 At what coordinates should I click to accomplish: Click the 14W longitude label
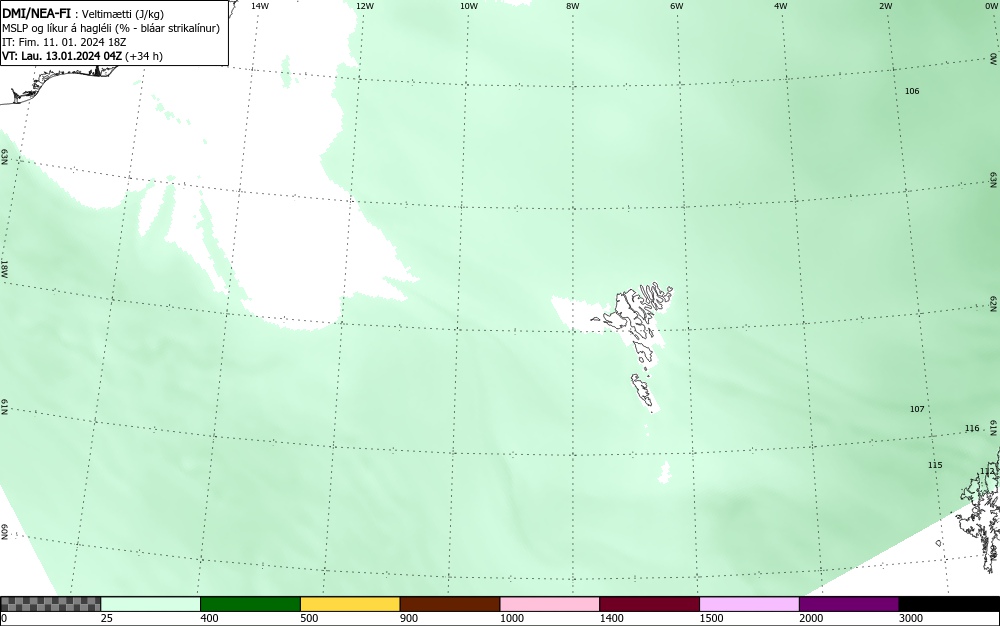tap(260, 6)
